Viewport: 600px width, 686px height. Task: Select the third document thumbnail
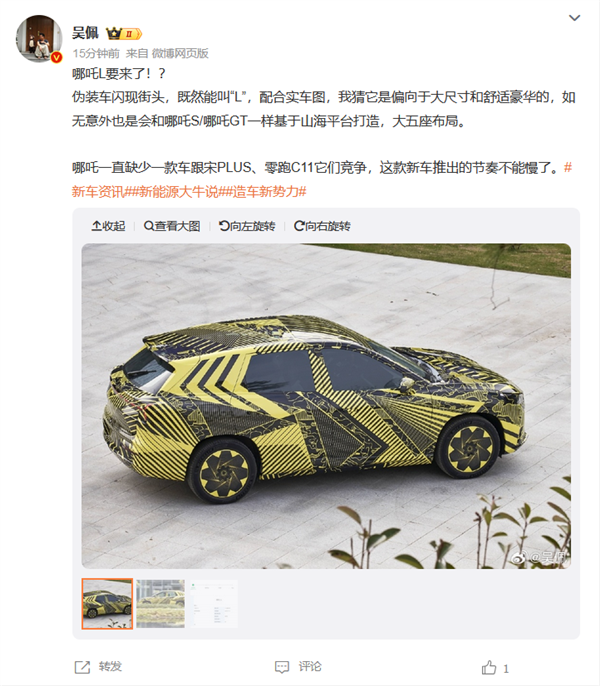[x=214, y=604]
